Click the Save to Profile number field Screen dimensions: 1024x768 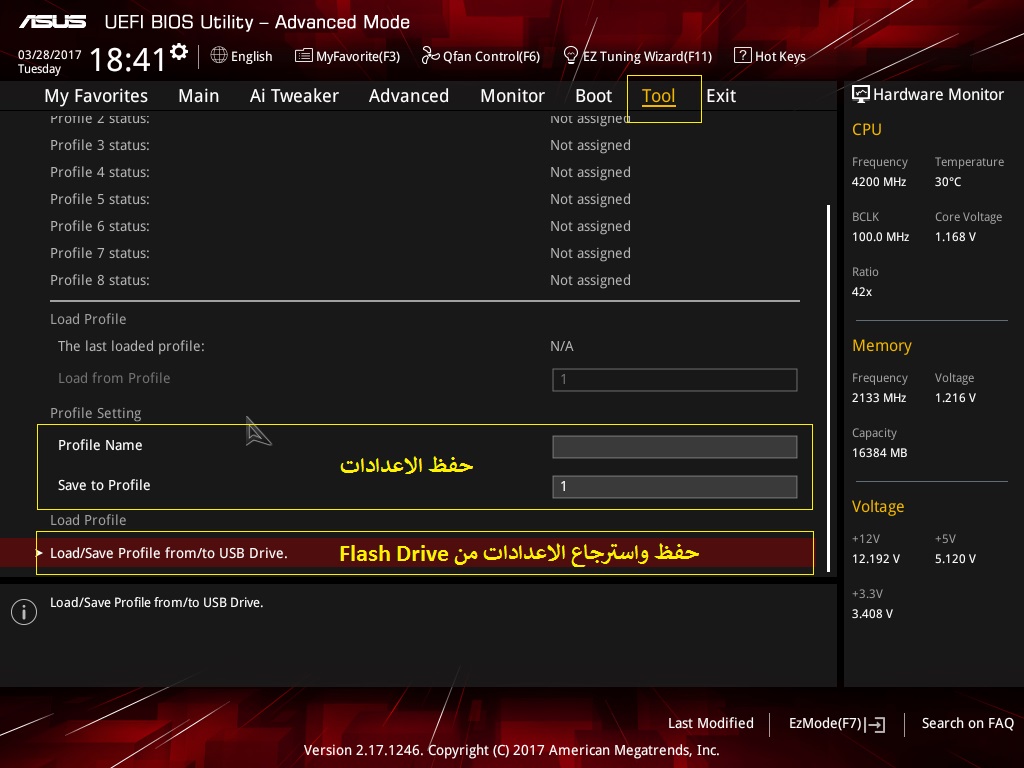[675, 487]
